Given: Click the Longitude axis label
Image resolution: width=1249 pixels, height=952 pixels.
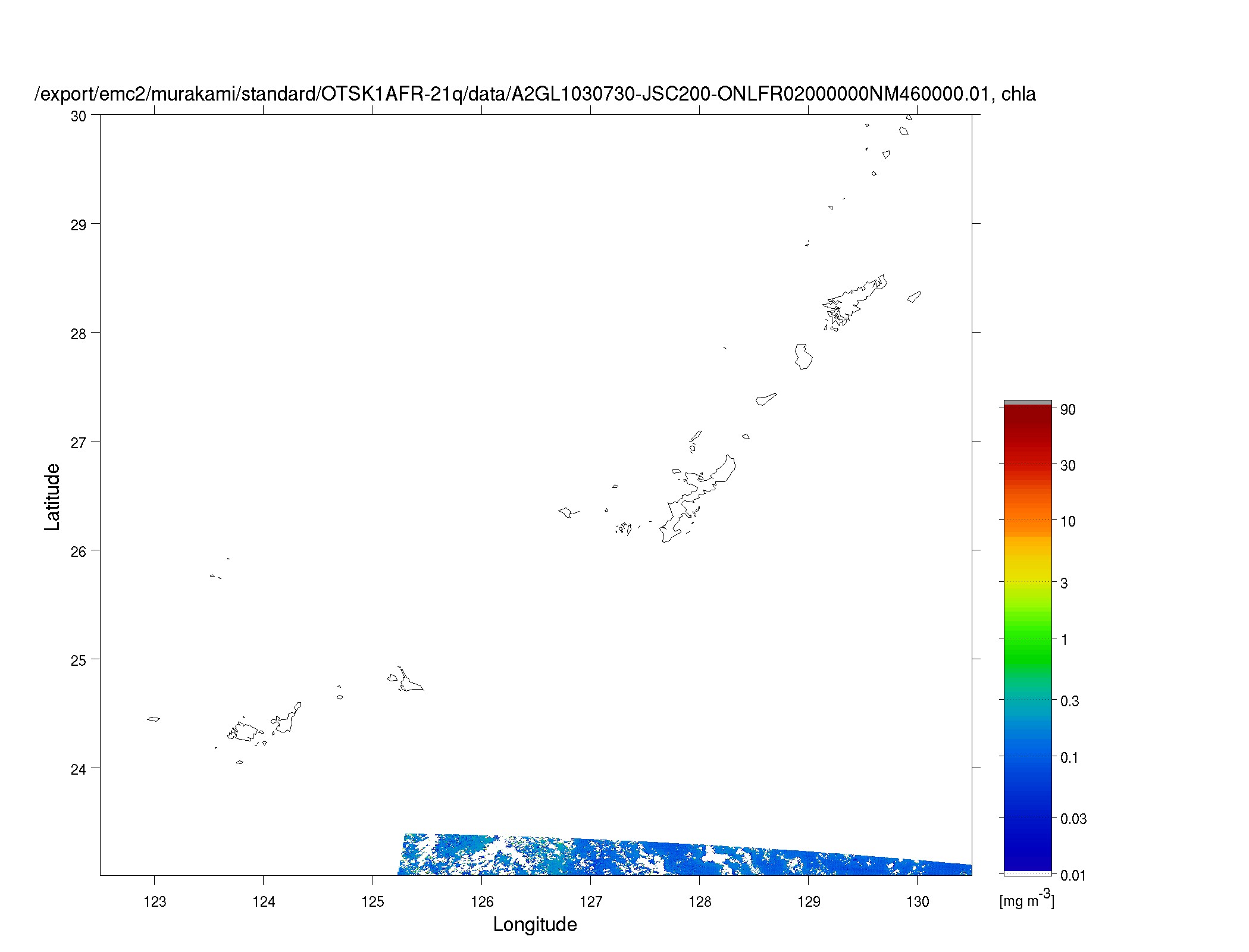Looking at the screenshot, I should [535, 925].
